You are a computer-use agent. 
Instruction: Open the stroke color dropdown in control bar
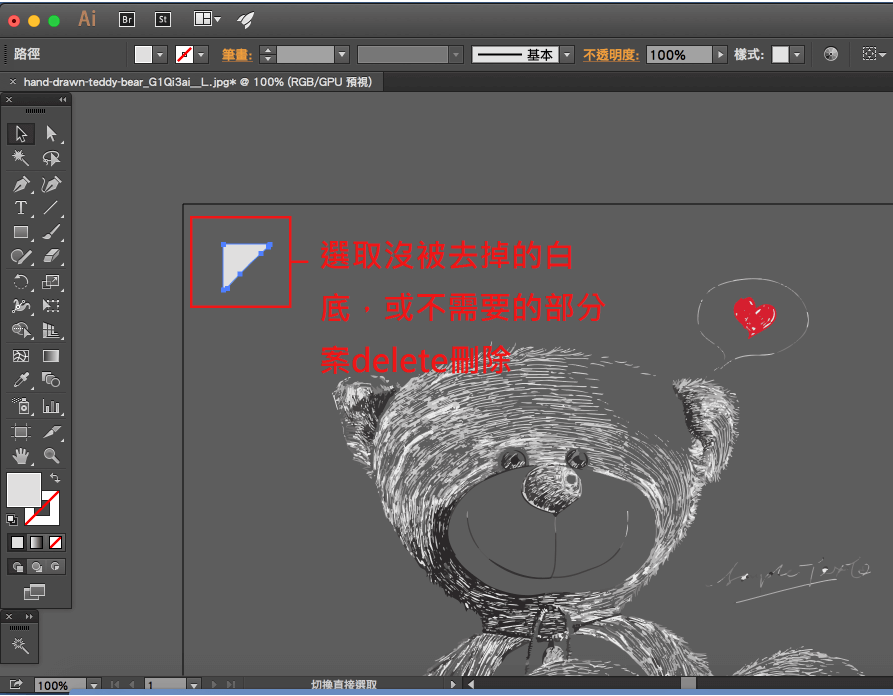[x=201, y=55]
